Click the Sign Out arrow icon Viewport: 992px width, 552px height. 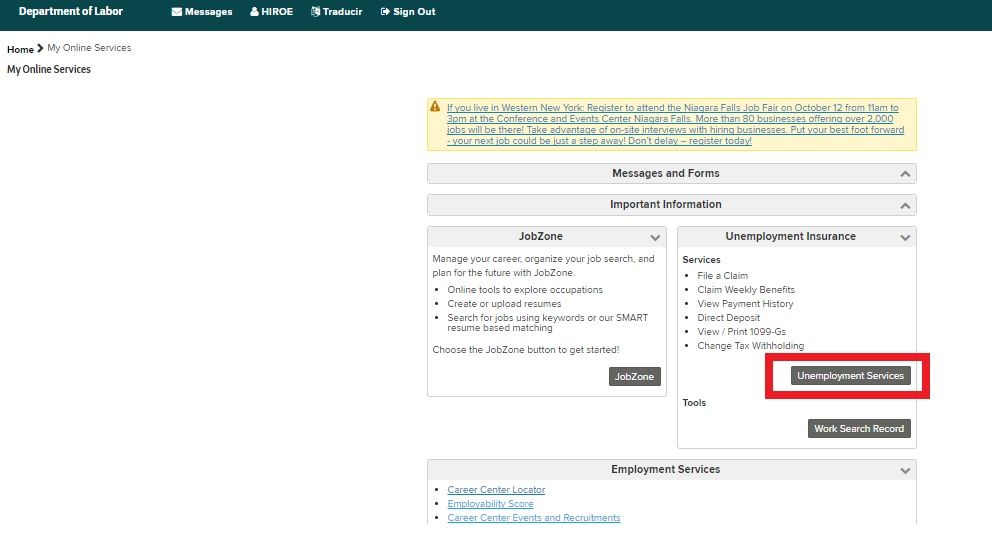pos(385,12)
